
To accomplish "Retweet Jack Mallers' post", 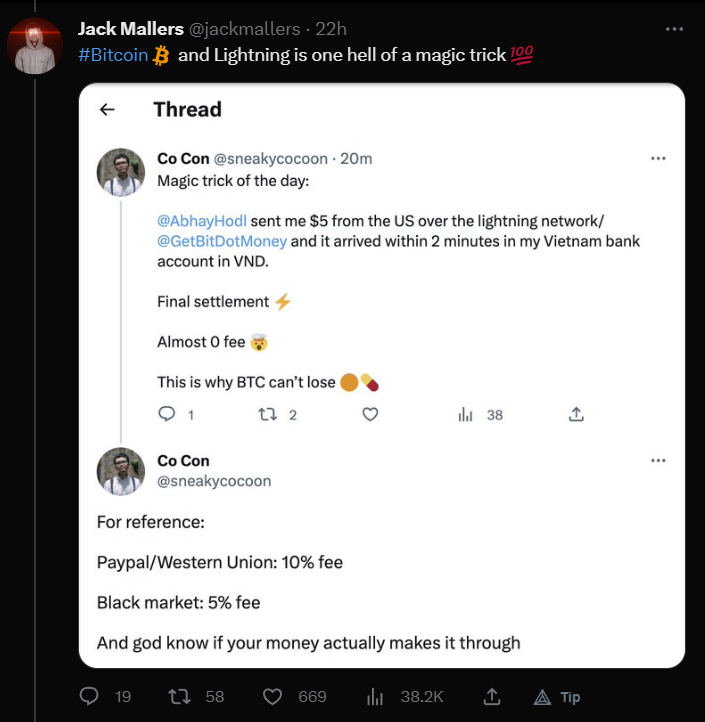I will (x=182, y=696).
